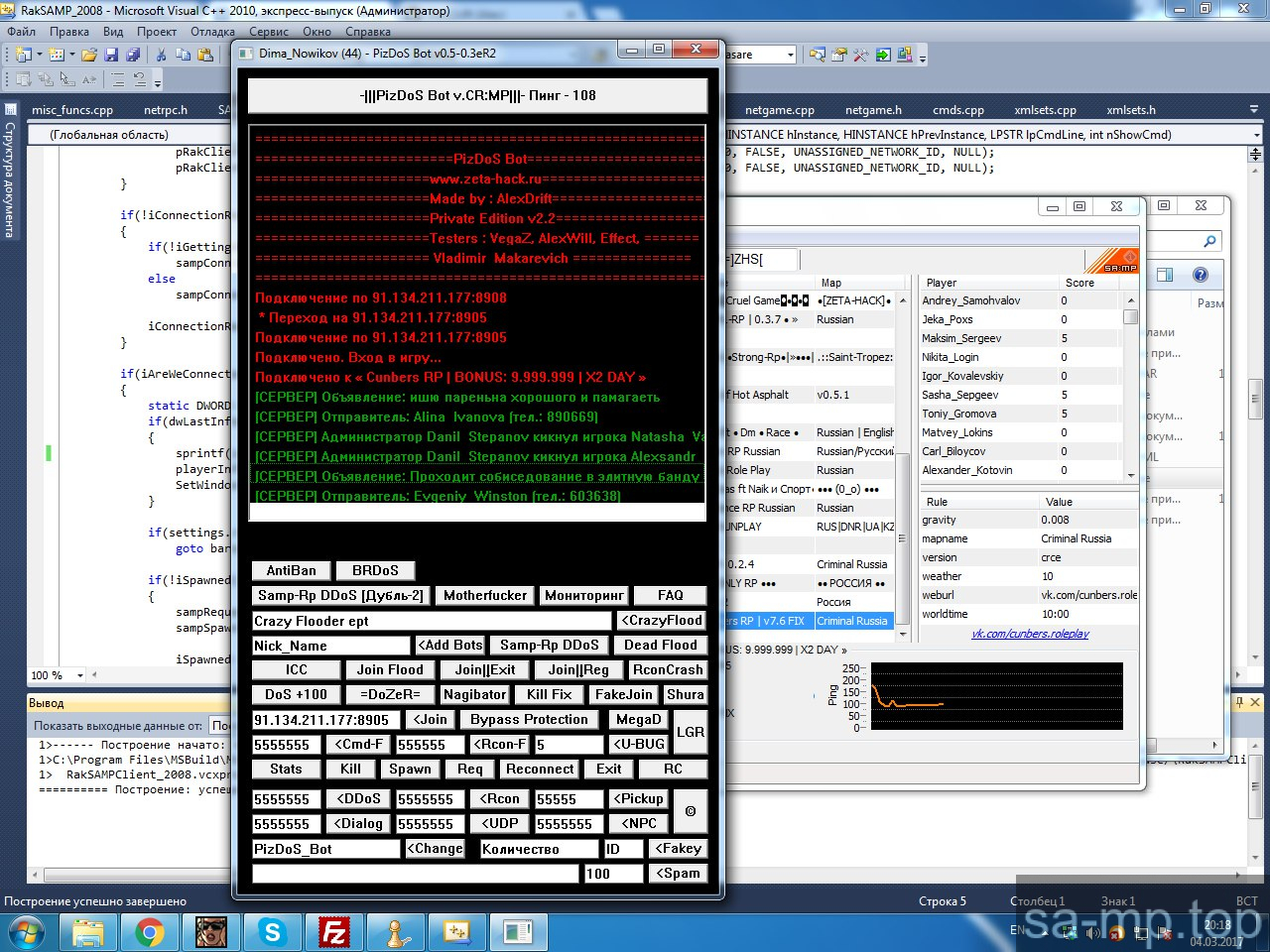Click the preview pane icon beside help
This screenshot has width=1270, height=952.
(1166, 275)
